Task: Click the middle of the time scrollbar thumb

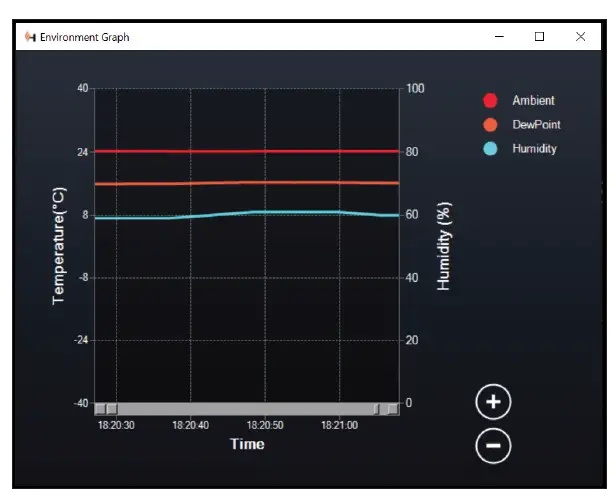Action: click(244, 409)
